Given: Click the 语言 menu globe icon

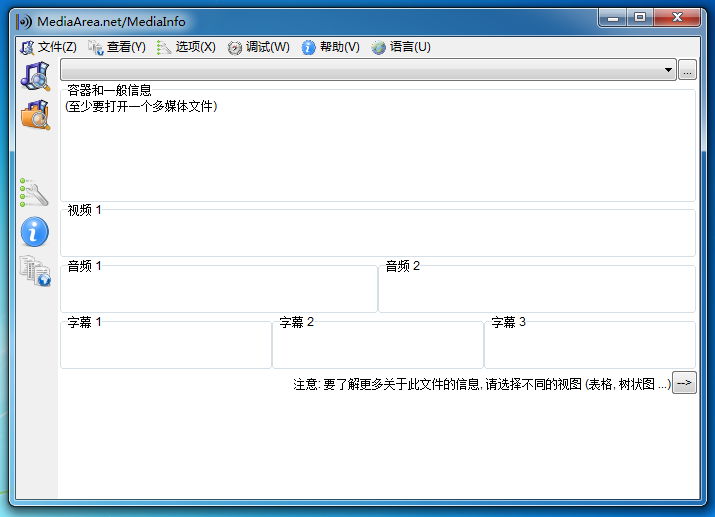Looking at the screenshot, I should pos(378,47).
